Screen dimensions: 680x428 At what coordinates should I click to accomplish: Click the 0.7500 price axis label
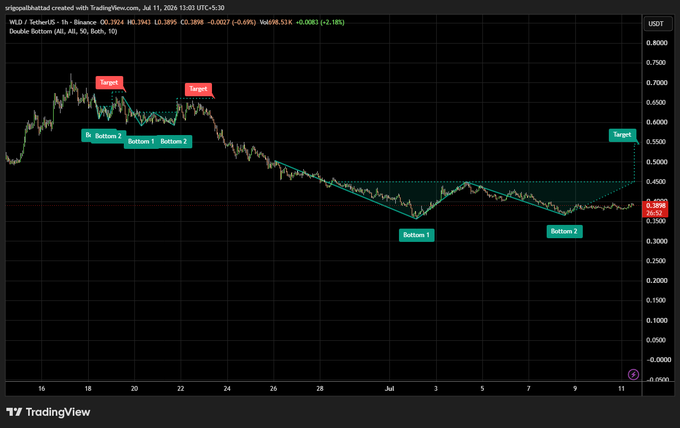click(x=657, y=63)
